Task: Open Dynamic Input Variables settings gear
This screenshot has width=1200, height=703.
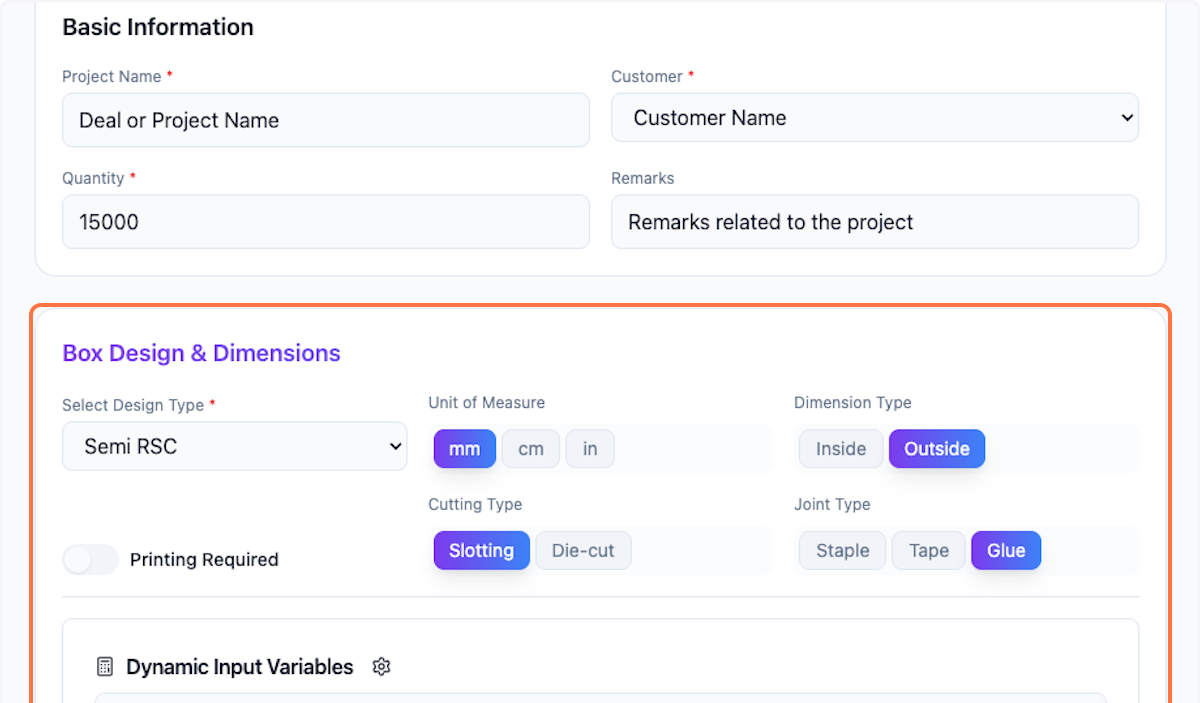Action: pos(381,667)
